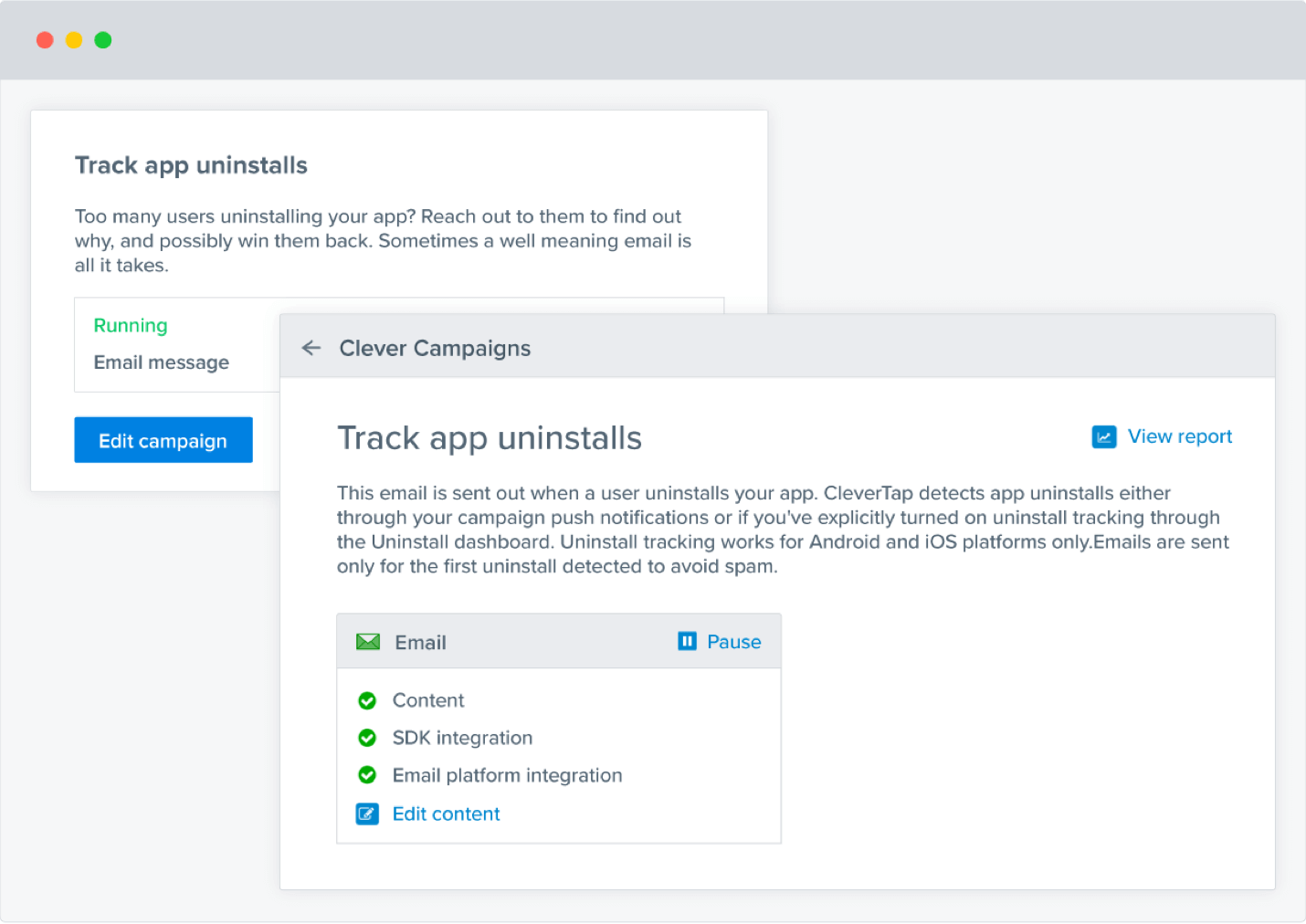Expand the Email message campaign entry
The width and height of the screenshot is (1306, 924).
[x=161, y=362]
